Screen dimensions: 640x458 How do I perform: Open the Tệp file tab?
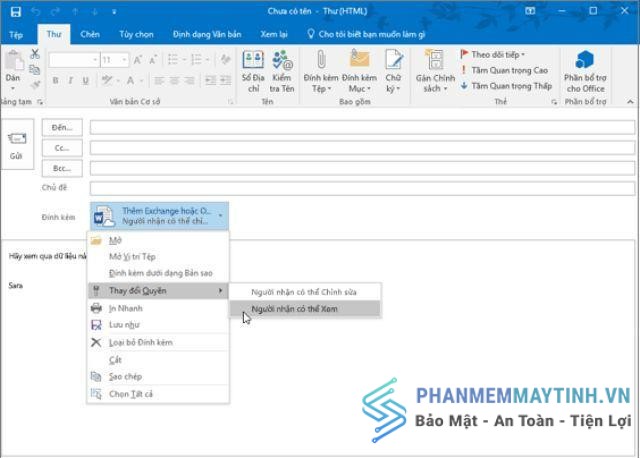tap(16, 35)
